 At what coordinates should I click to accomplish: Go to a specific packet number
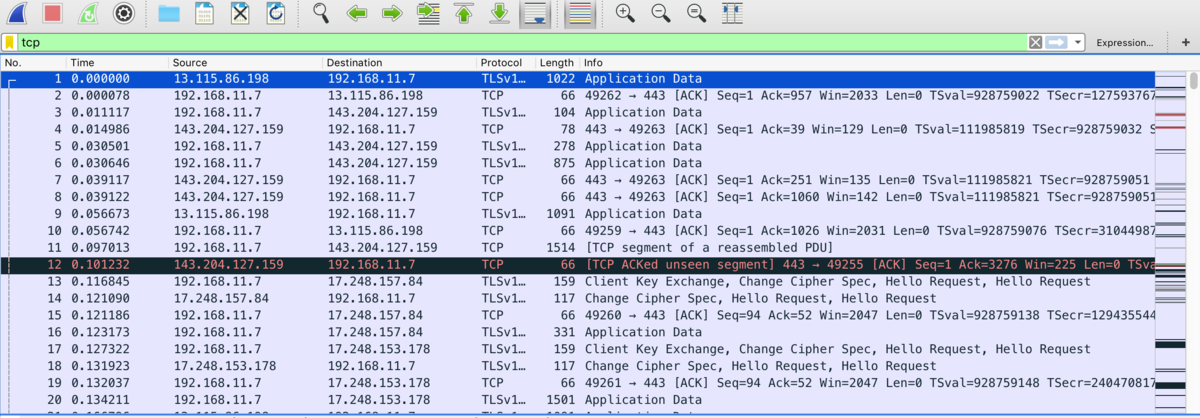click(428, 14)
